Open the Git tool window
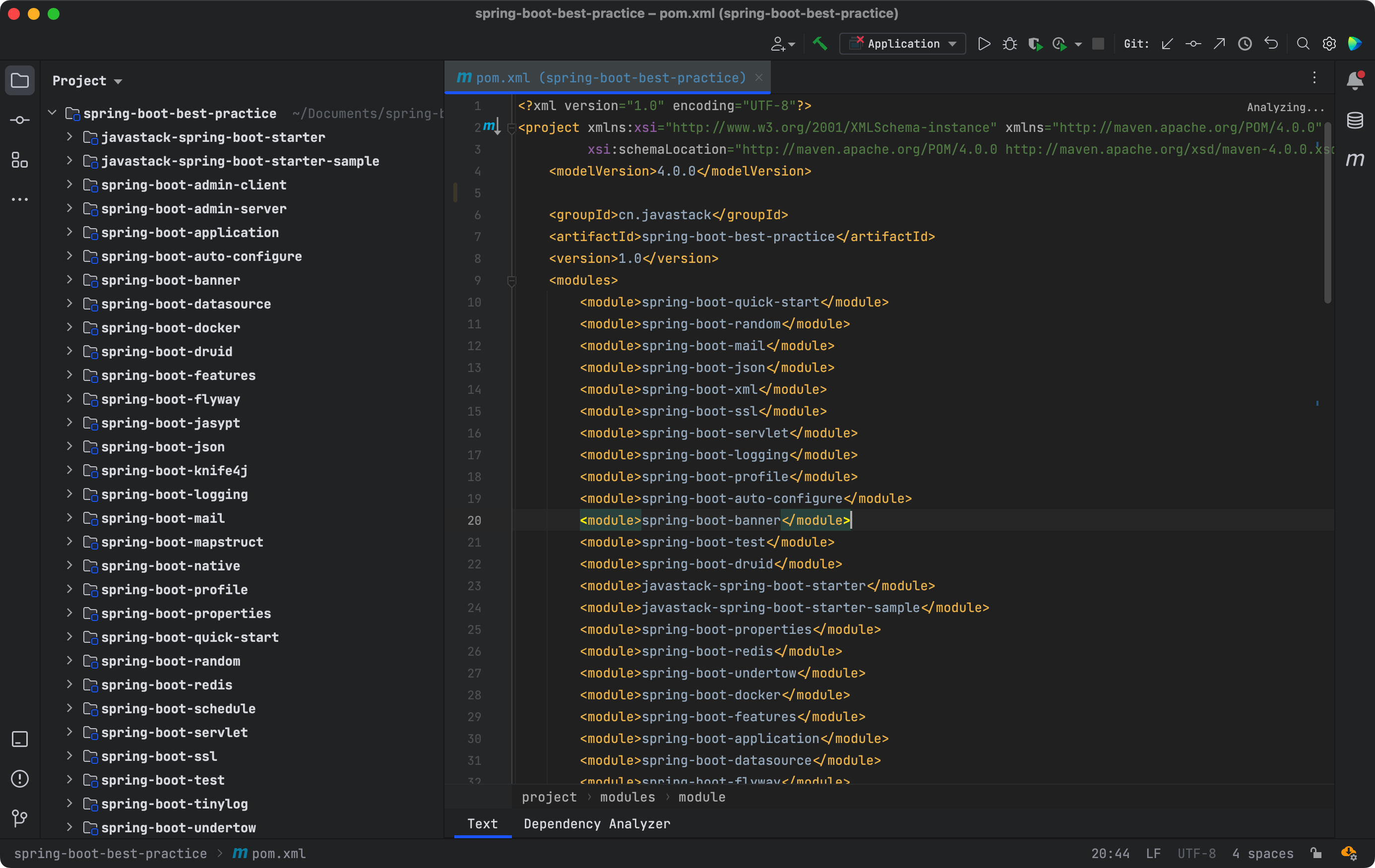The image size is (1375, 868). [20, 818]
